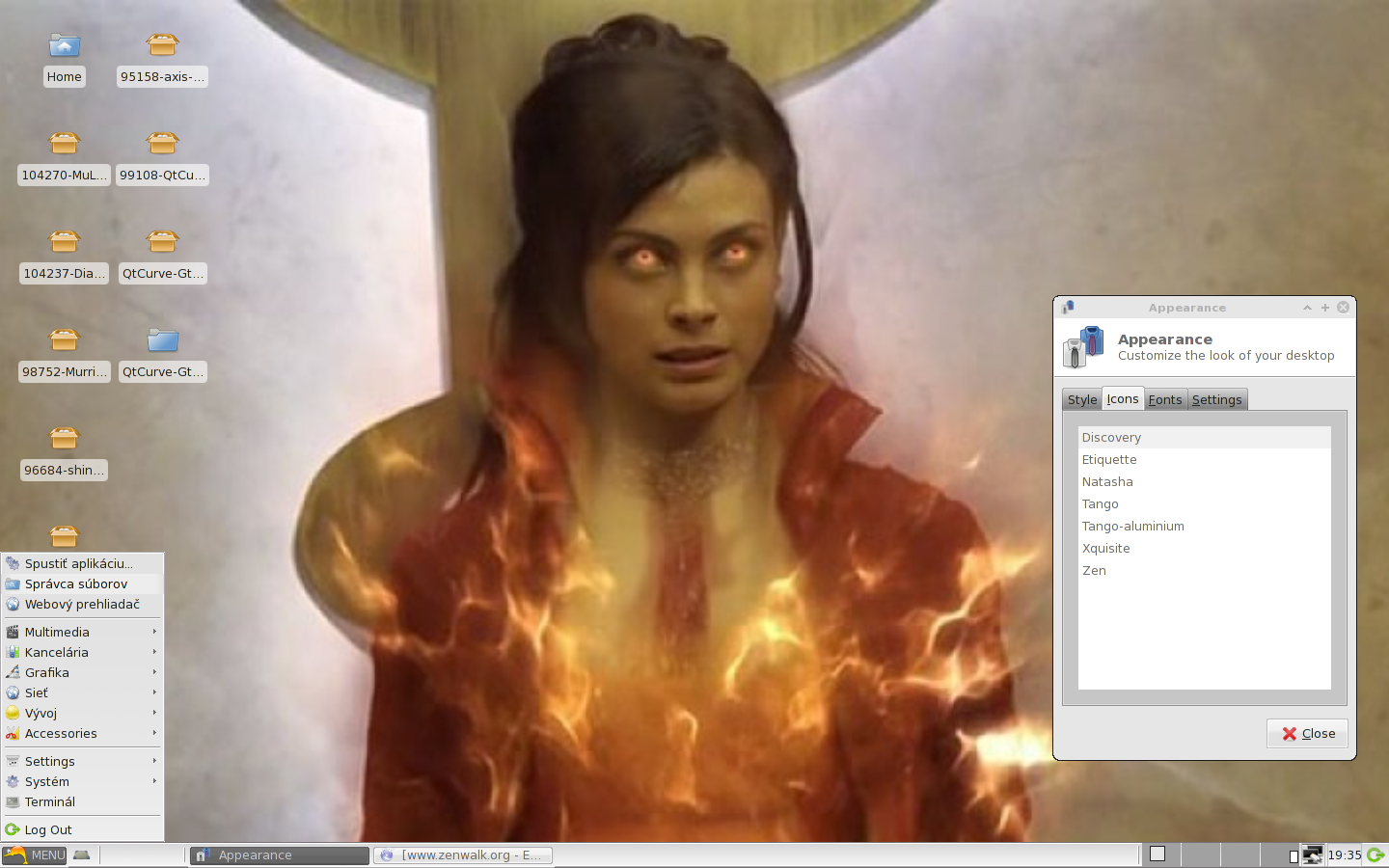Expand the Vývoj submenu
Viewport: 1389px width, 868px height.
pyautogui.click(x=82, y=713)
